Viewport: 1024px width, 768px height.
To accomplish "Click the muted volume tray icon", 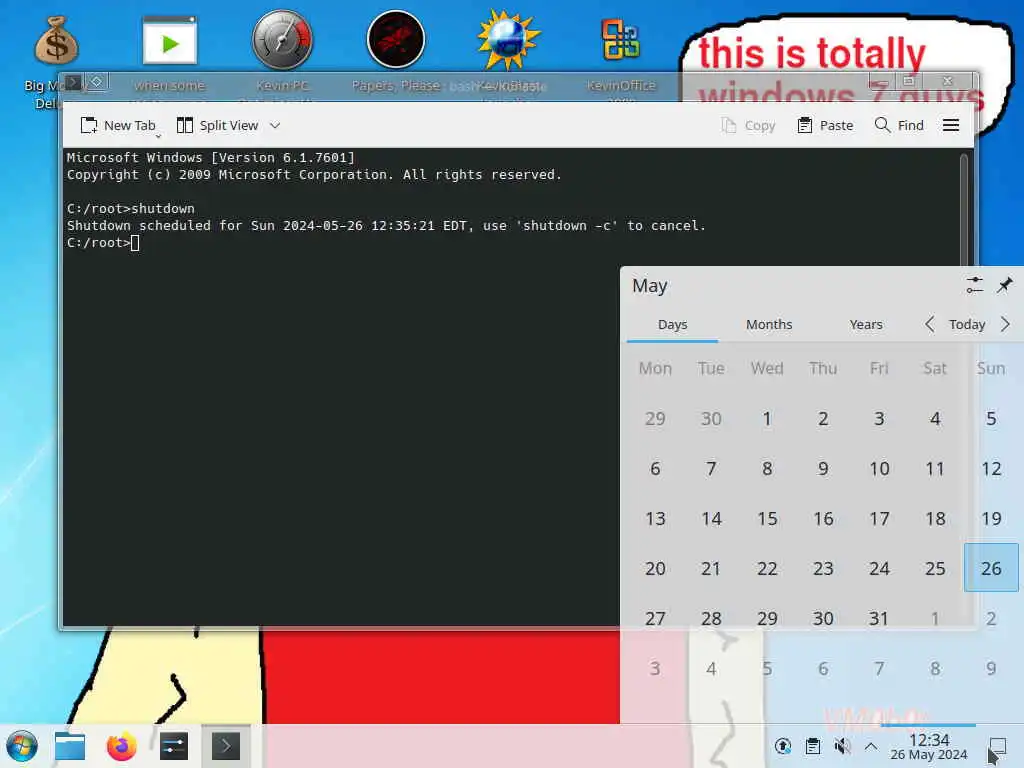I will point(842,746).
